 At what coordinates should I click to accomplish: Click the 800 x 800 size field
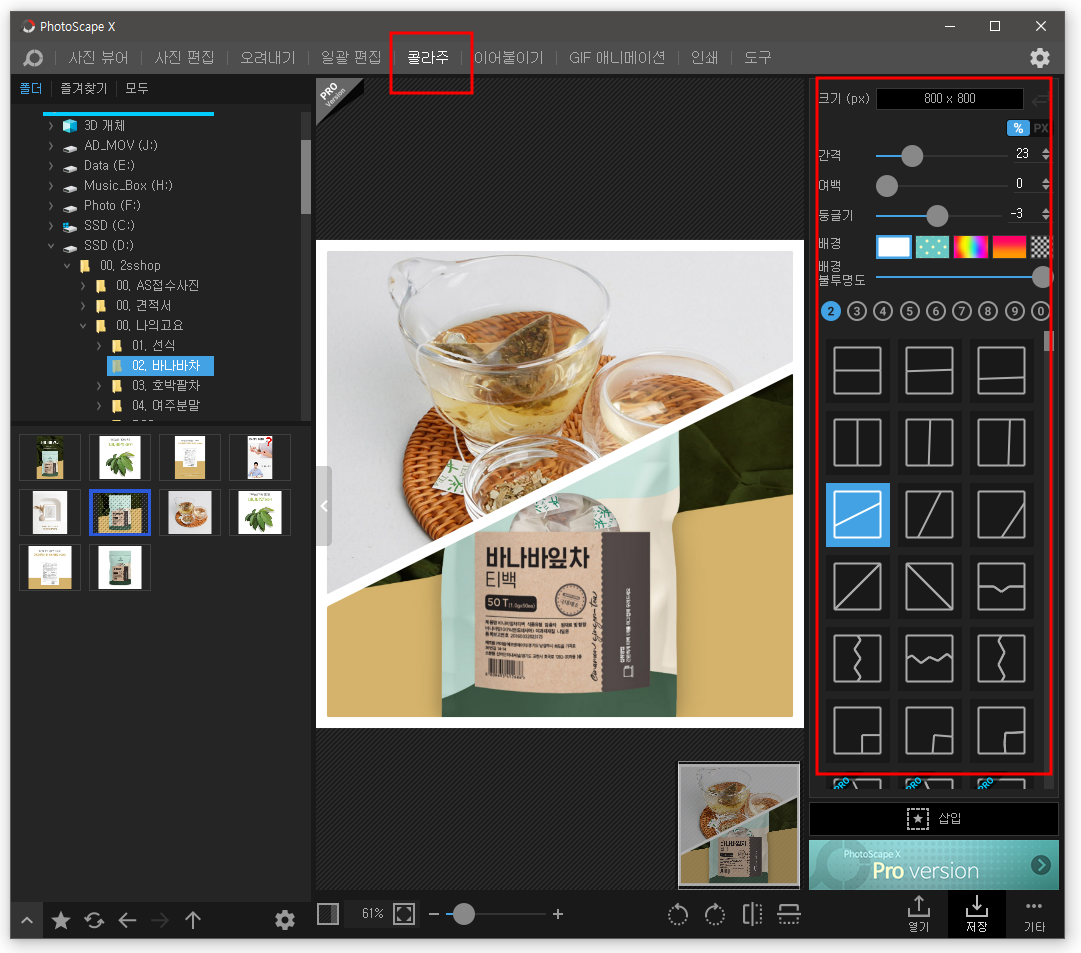pos(949,99)
